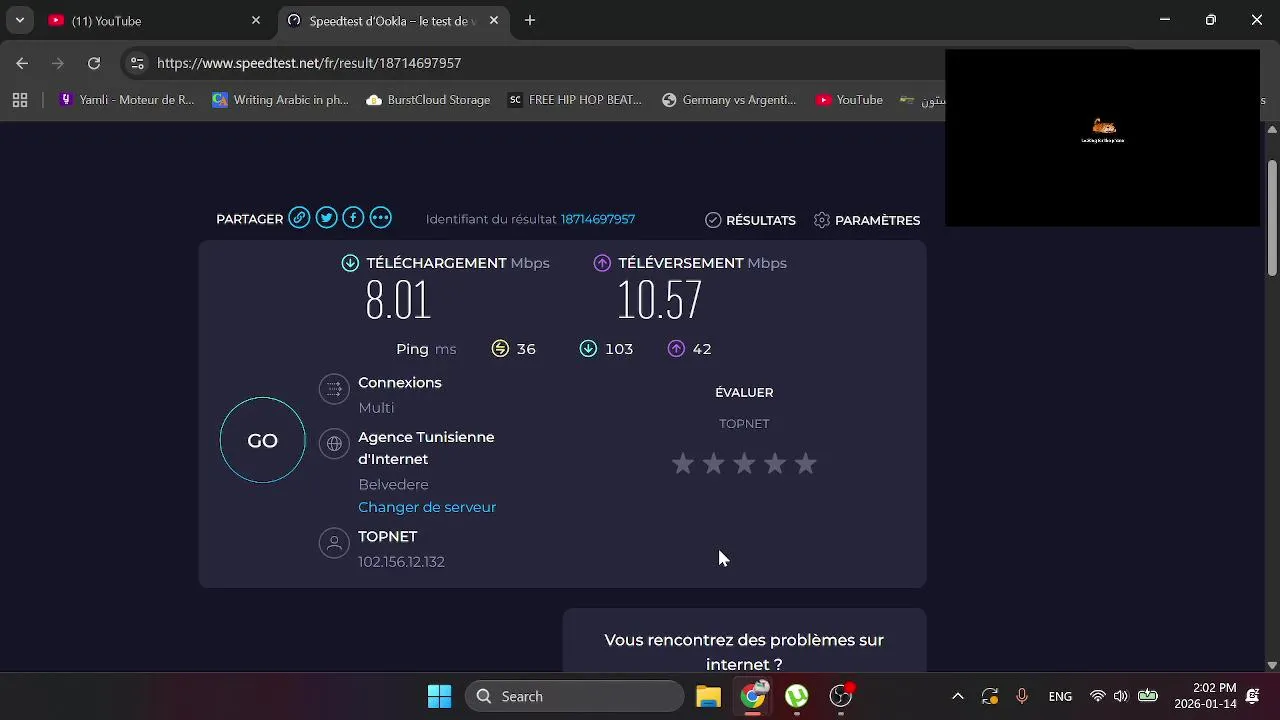Click the Belvedere server location text
The width and height of the screenshot is (1280, 720).
tap(393, 484)
